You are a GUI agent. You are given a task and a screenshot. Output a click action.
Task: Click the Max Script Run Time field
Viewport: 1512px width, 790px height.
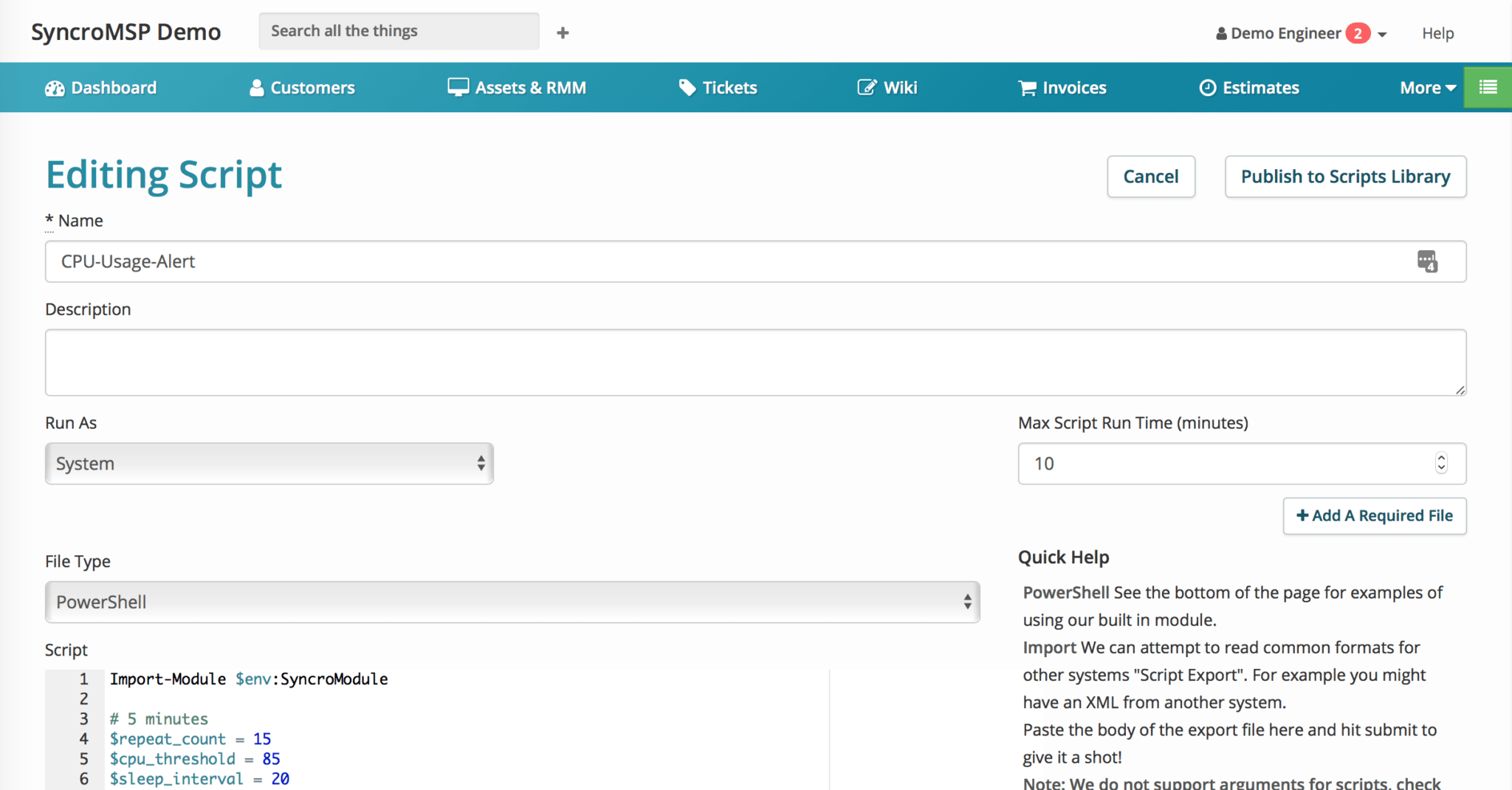click(x=1242, y=464)
